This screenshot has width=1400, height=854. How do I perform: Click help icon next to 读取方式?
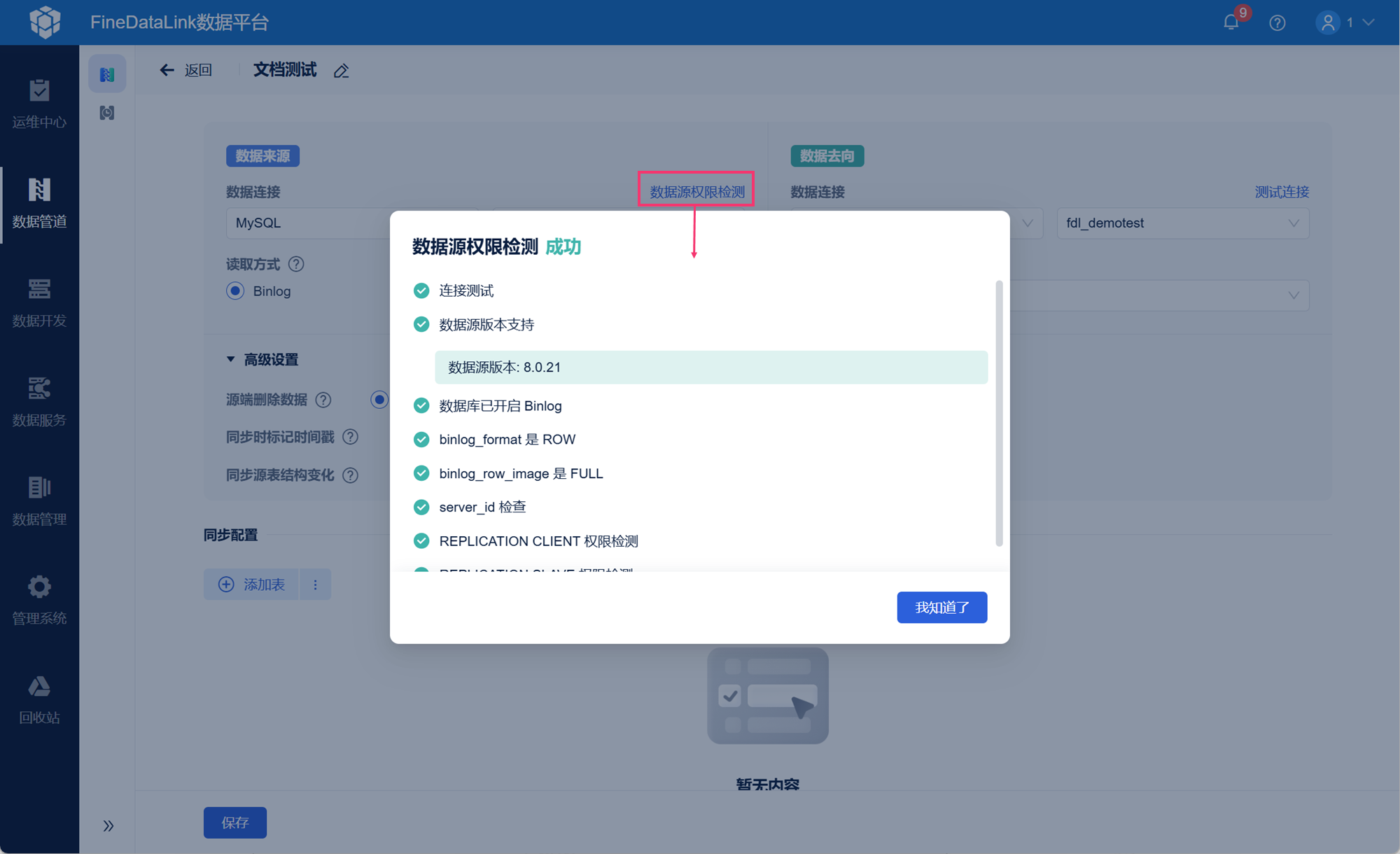(296, 264)
